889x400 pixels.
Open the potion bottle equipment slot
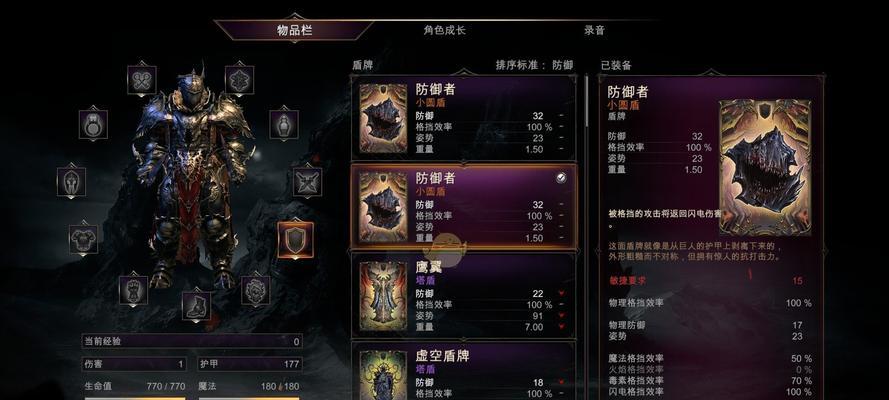point(284,125)
